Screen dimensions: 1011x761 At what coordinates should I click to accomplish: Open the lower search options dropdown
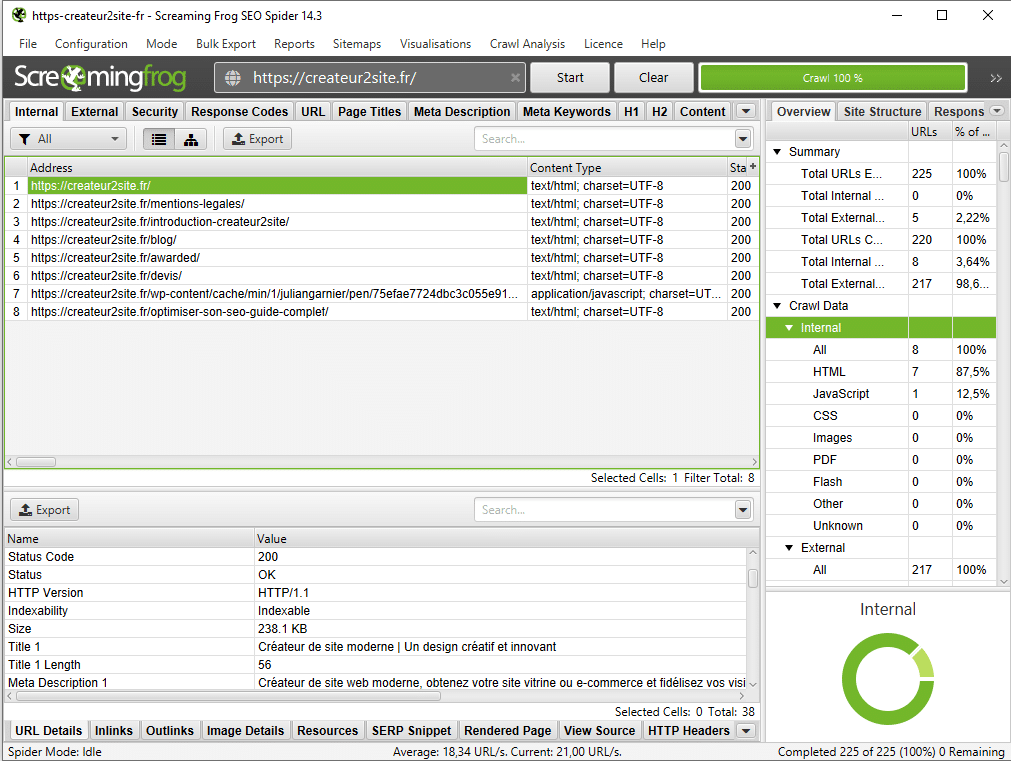pos(743,509)
